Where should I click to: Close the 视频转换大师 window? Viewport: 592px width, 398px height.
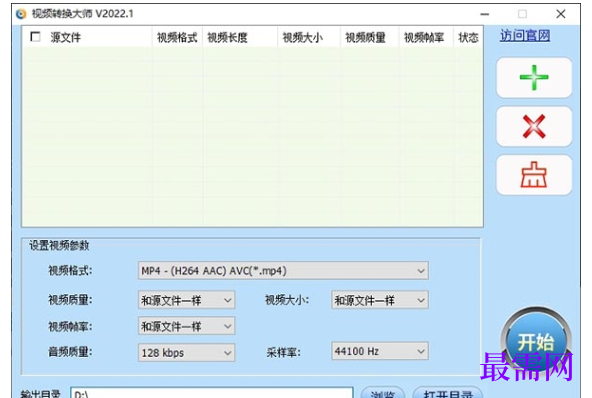pos(561,14)
